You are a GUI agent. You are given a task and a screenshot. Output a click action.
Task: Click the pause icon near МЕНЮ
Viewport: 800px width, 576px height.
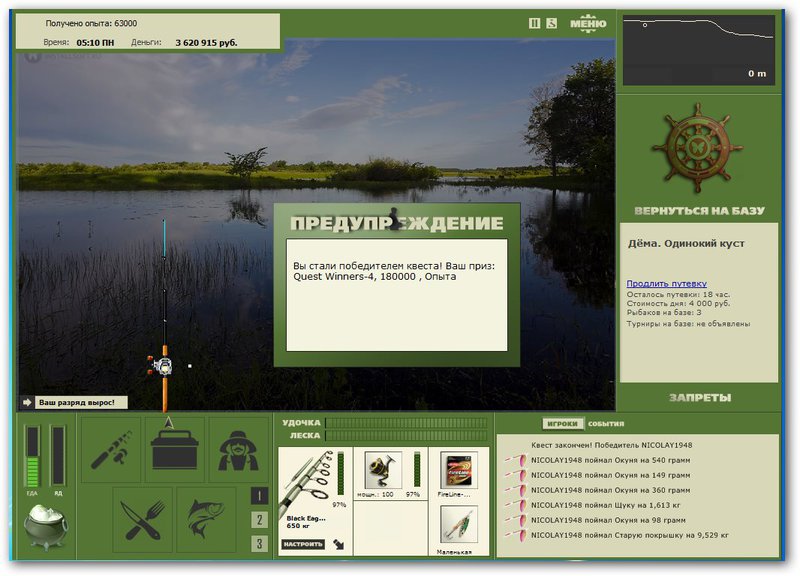[534, 23]
